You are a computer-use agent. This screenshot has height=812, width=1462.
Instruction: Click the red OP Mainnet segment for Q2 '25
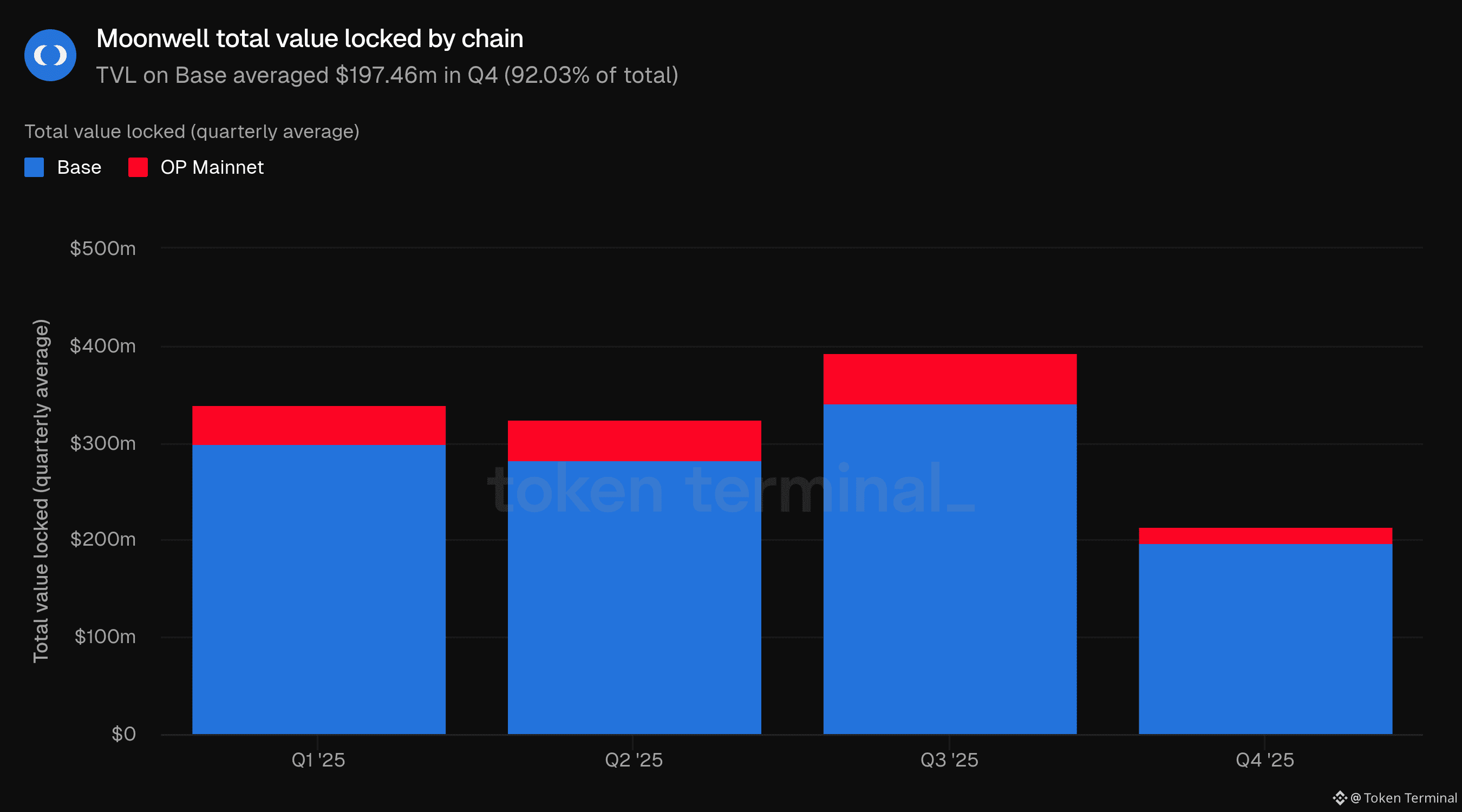pyautogui.click(x=634, y=441)
